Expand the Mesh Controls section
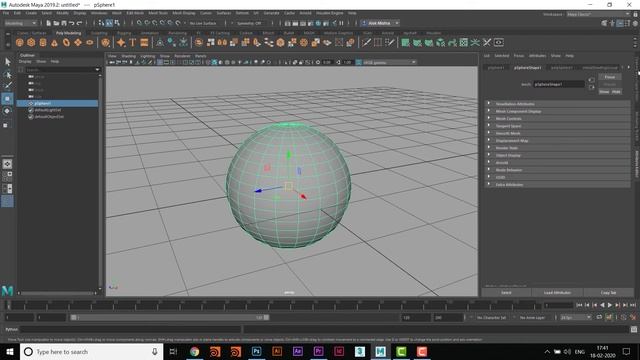The height and width of the screenshot is (360, 640). tap(558, 119)
